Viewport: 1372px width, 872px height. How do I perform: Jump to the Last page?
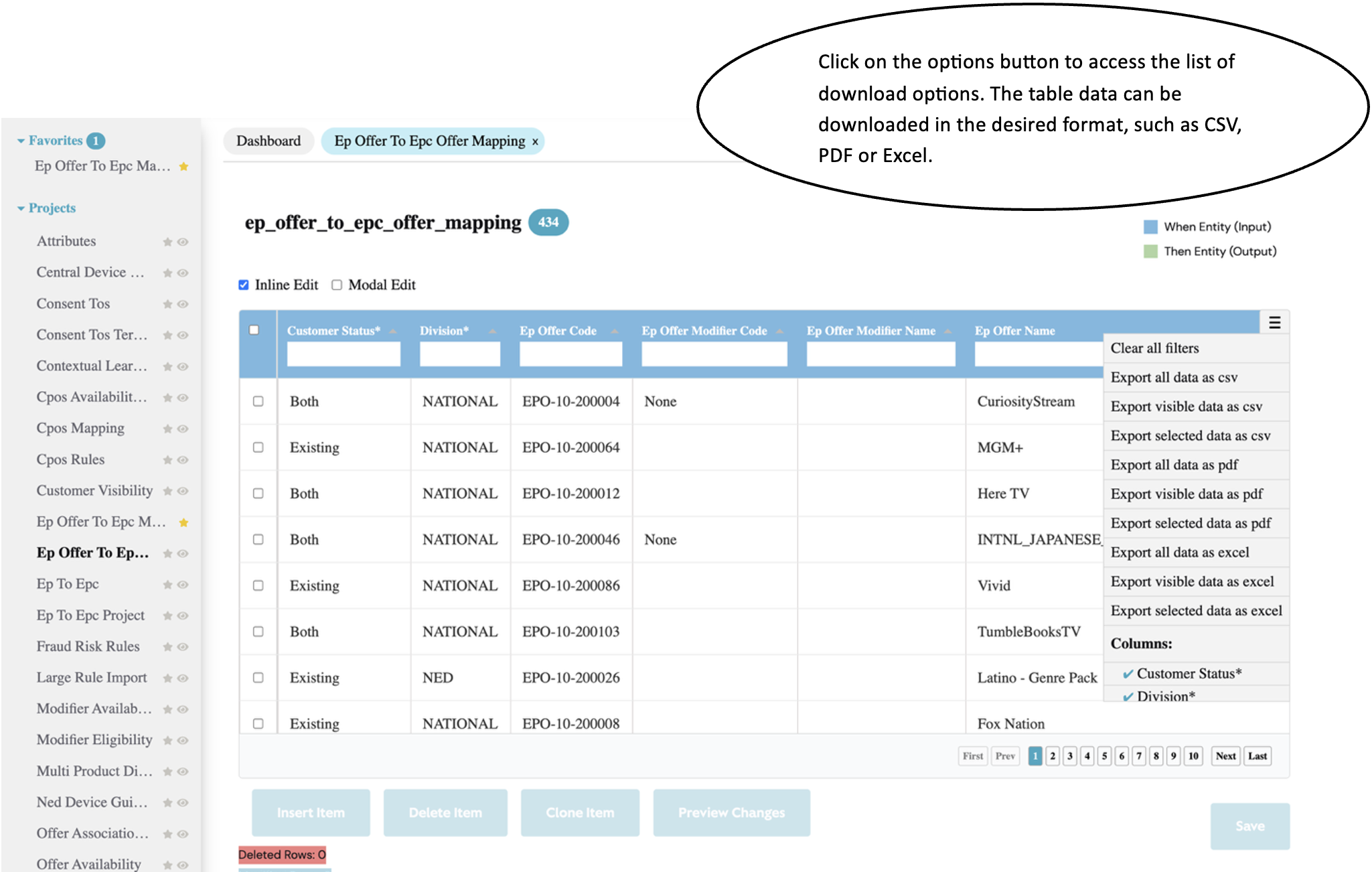[1257, 756]
